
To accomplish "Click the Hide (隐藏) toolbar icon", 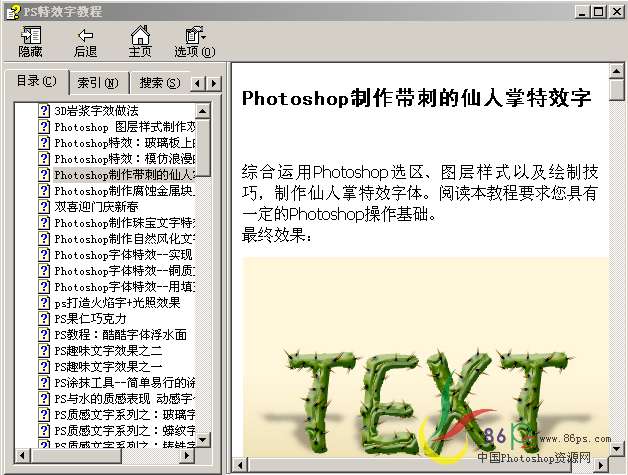I will 30,41.
